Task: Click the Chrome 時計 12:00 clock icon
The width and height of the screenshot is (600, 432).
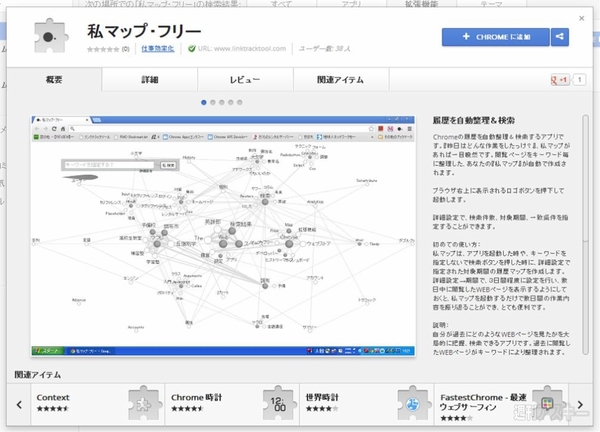Action: point(278,403)
